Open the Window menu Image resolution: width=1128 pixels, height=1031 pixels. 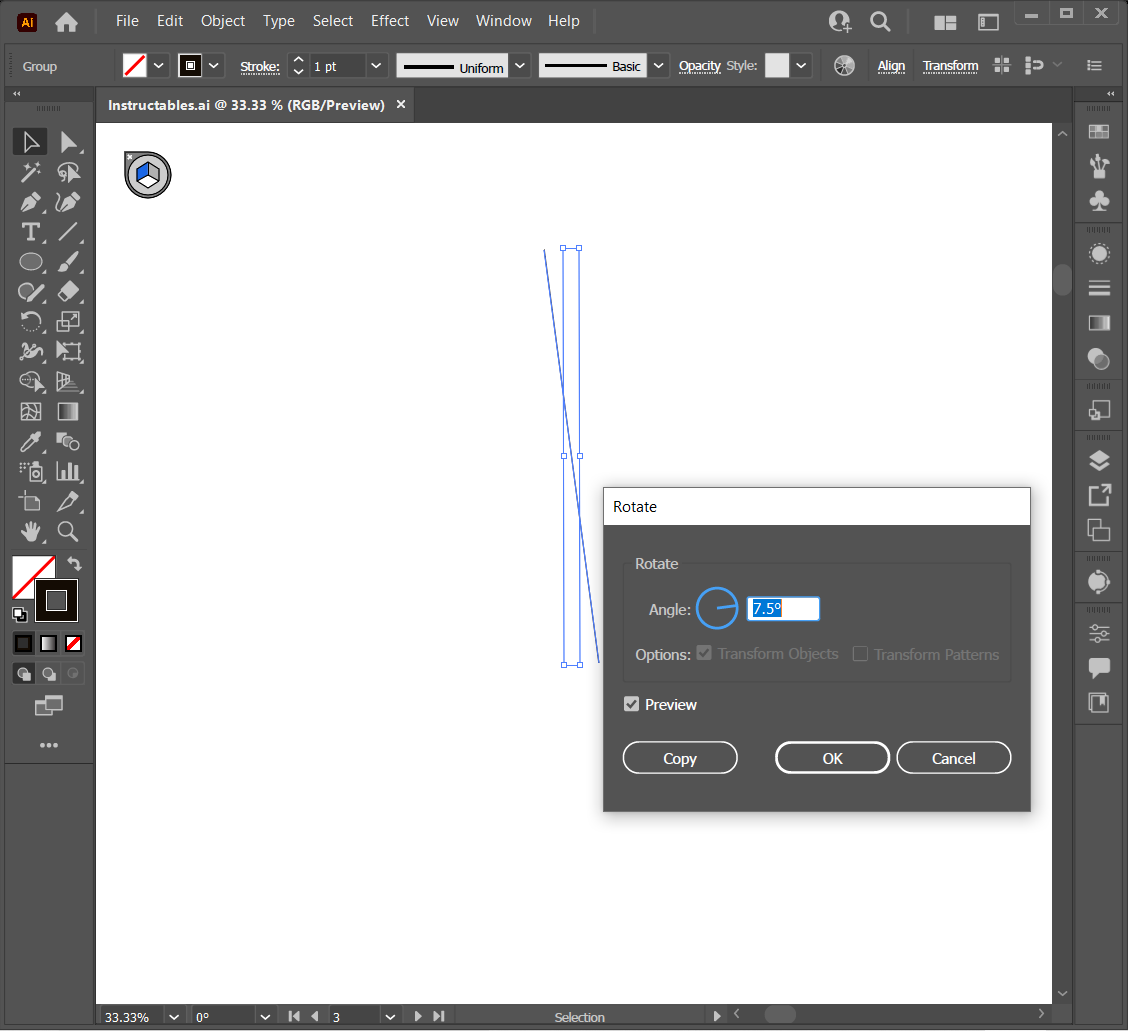[504, 21]
